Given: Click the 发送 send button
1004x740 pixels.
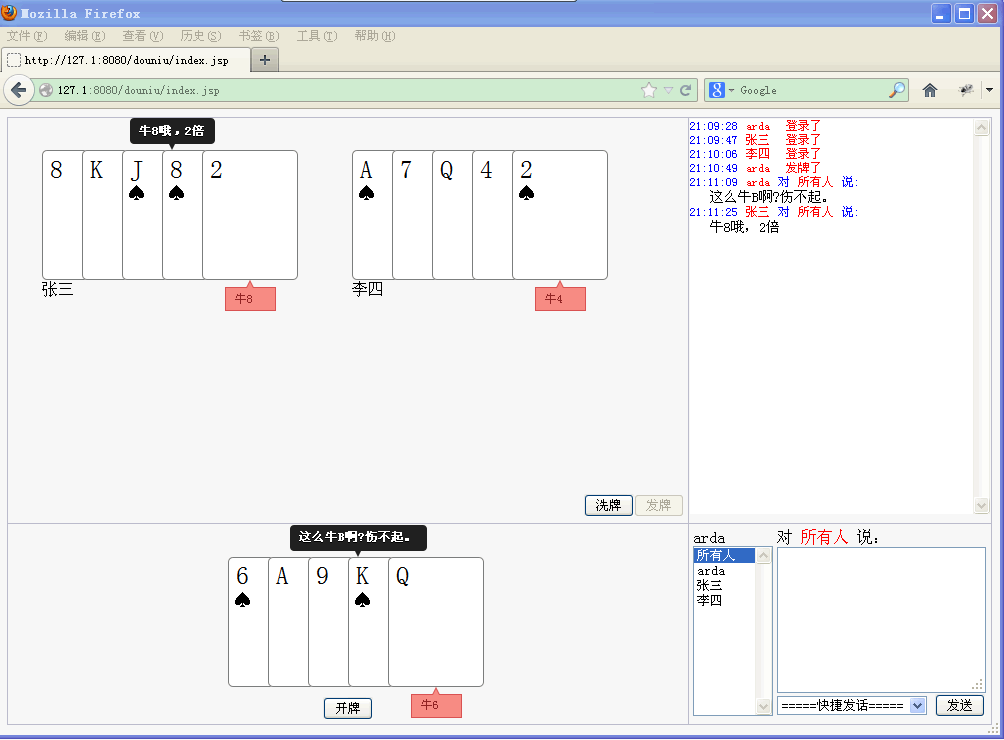Looking at the screenshot, I should (x=960, y=705).
